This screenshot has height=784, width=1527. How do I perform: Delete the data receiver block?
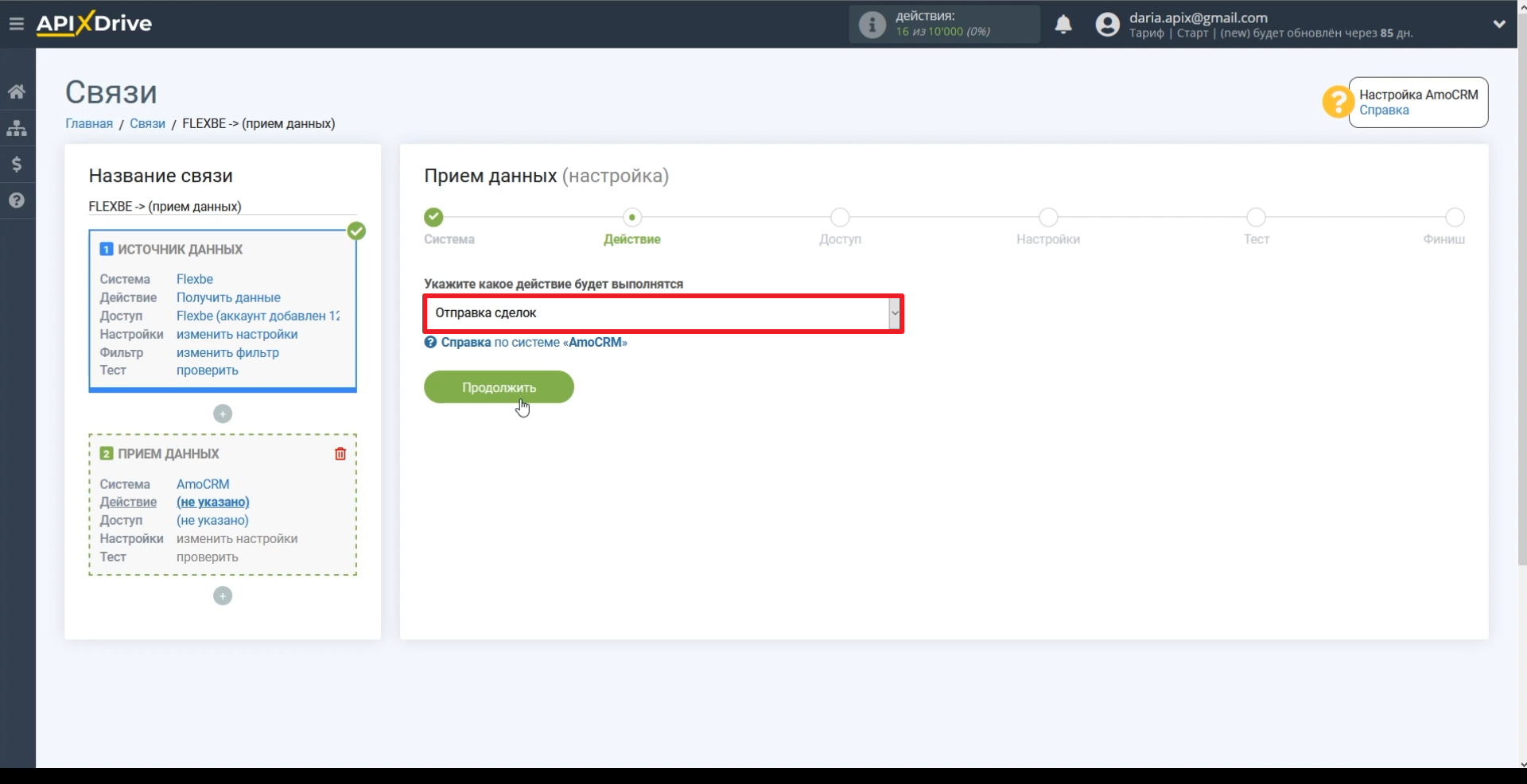coord(340,454)
